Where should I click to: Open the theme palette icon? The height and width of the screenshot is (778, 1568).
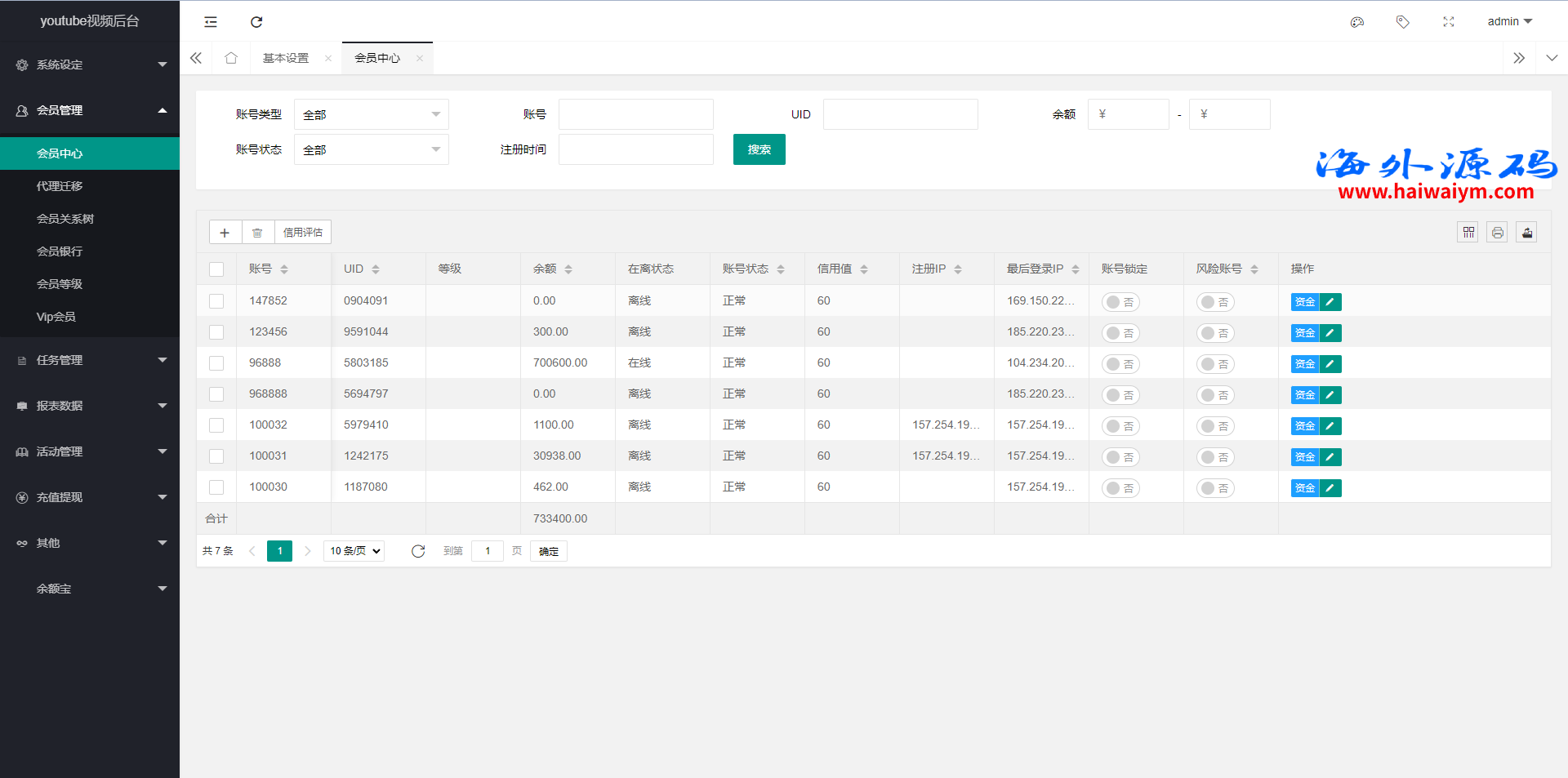[1357, 22]
